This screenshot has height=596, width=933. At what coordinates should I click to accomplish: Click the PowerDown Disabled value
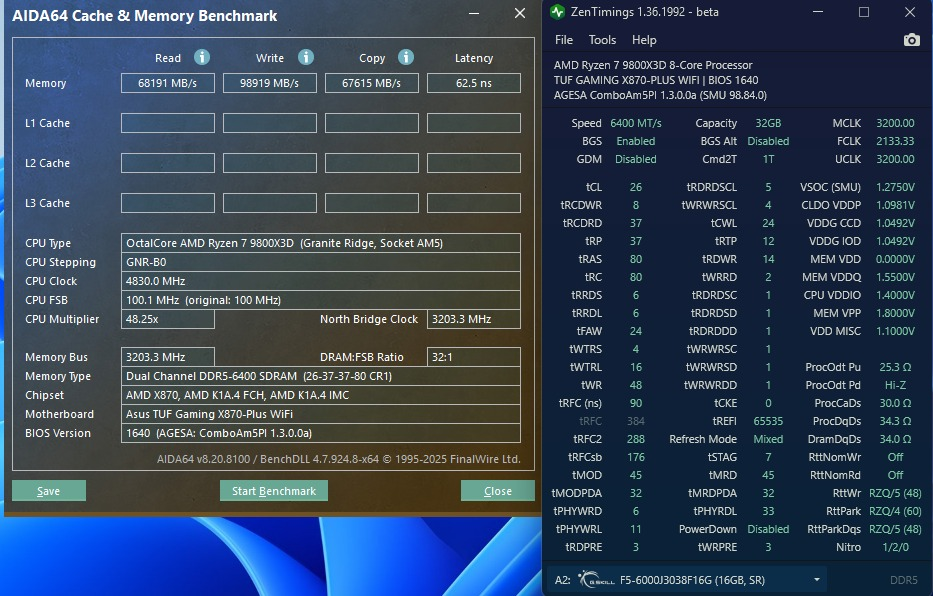click(768, 529)
